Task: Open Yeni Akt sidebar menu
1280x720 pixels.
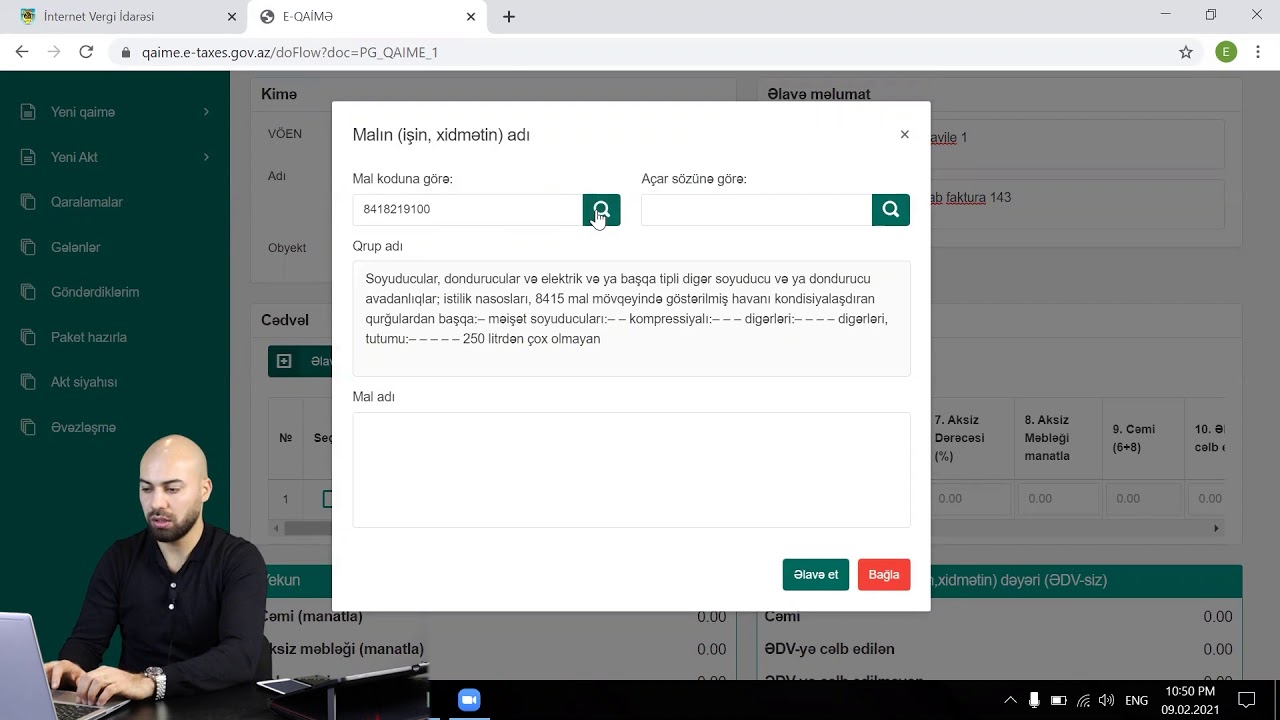Action: pyautogui.click(x=115, y=157)
